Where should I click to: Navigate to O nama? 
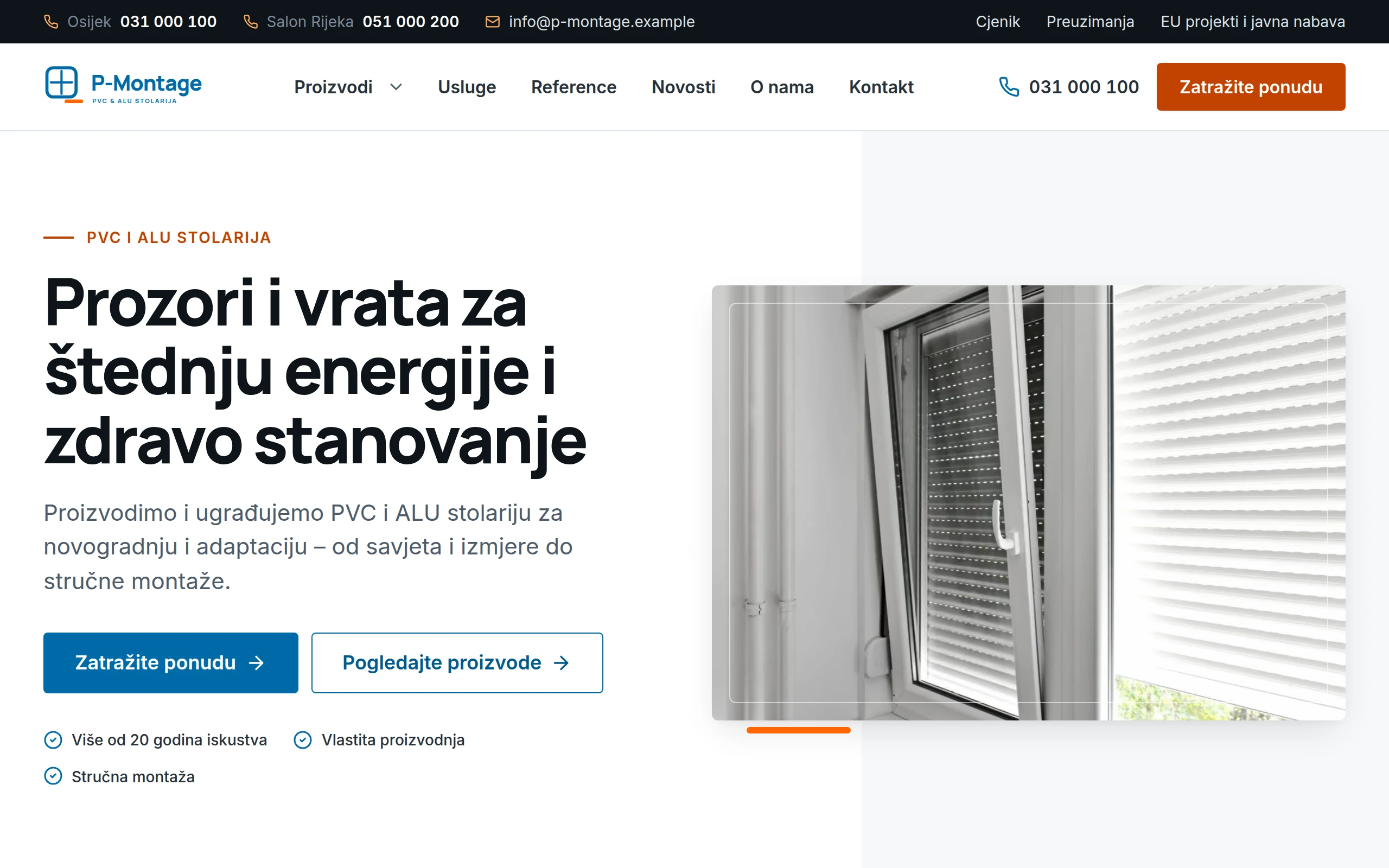click(782, 87)
